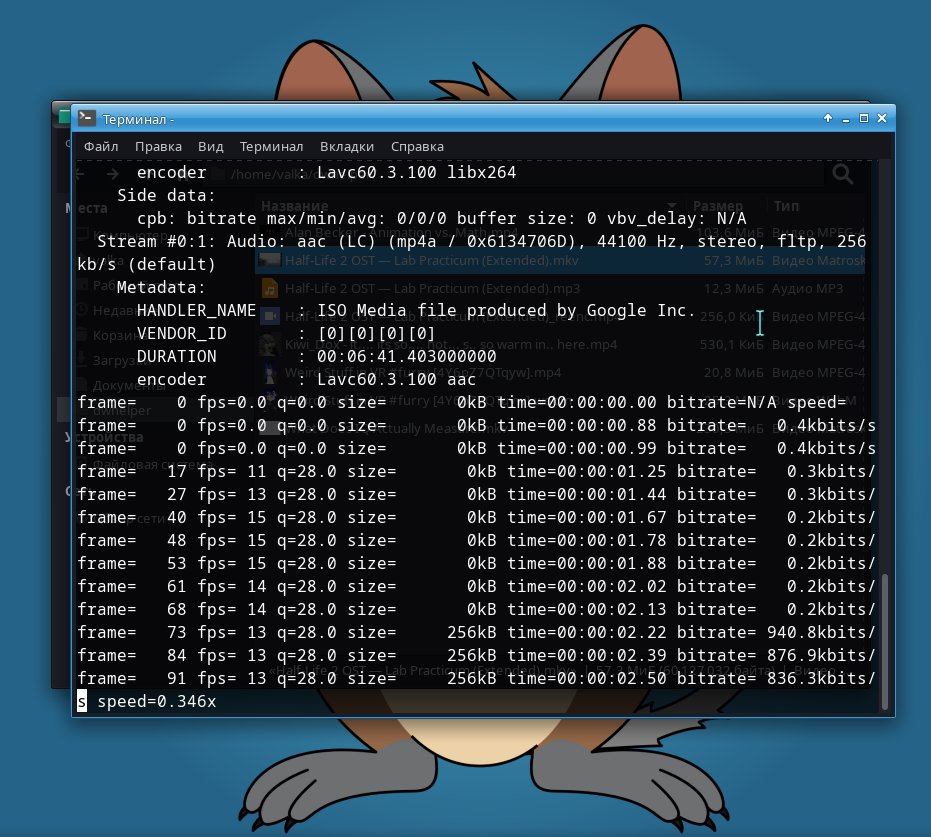Image resolution: width=931 pixels, height=837 pixels.
Task: Click the text 'Lavc60.3.100 aac'
Action: point(396,379)
